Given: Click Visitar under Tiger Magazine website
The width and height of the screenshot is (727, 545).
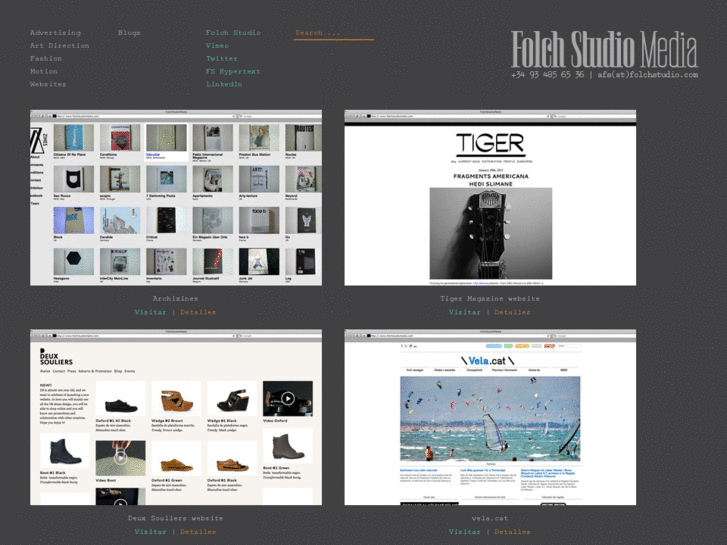Looking at the screenshot, I should coord(465,312).
